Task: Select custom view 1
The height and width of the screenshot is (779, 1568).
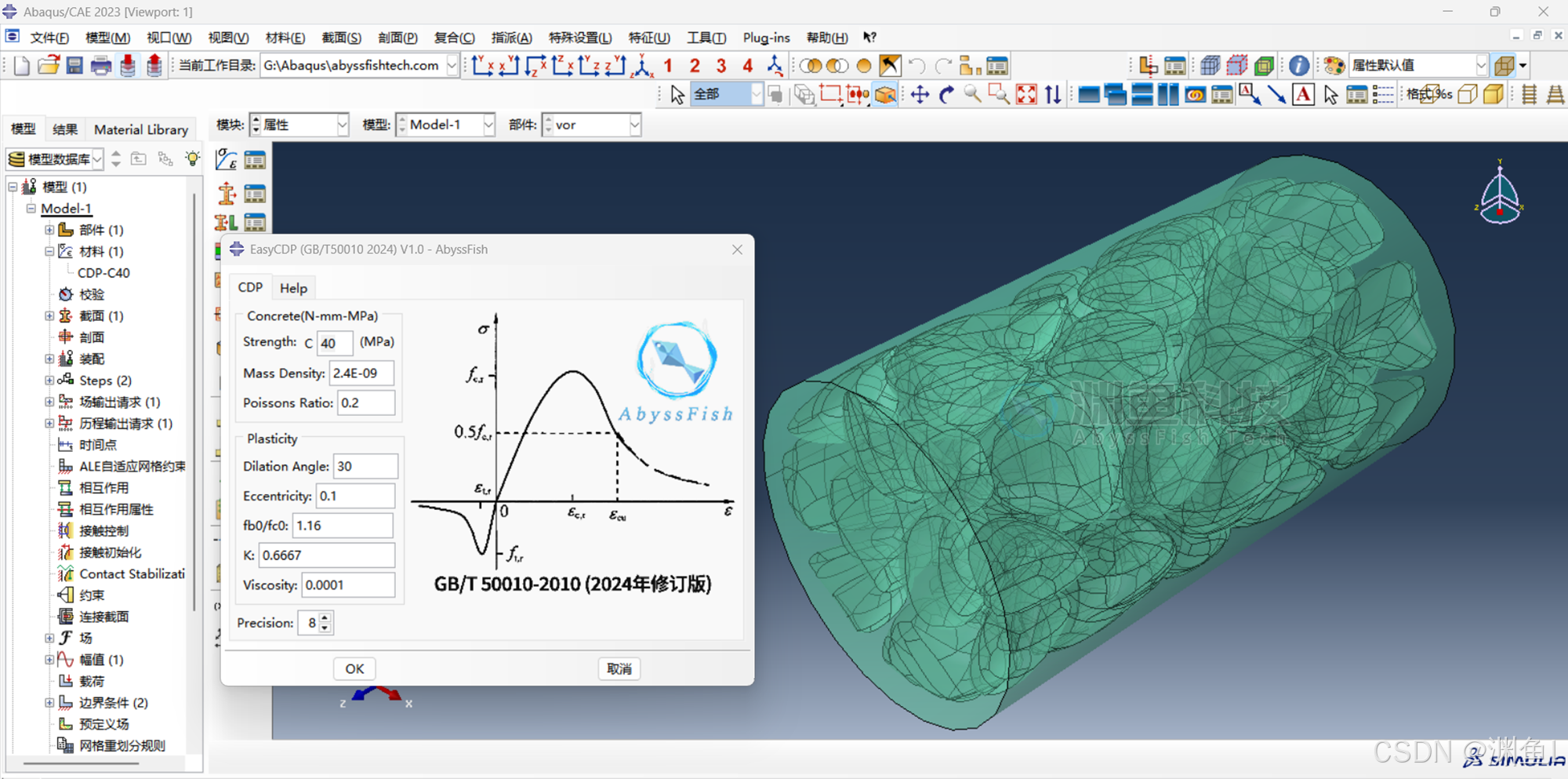Action: [x=668, y=66]
